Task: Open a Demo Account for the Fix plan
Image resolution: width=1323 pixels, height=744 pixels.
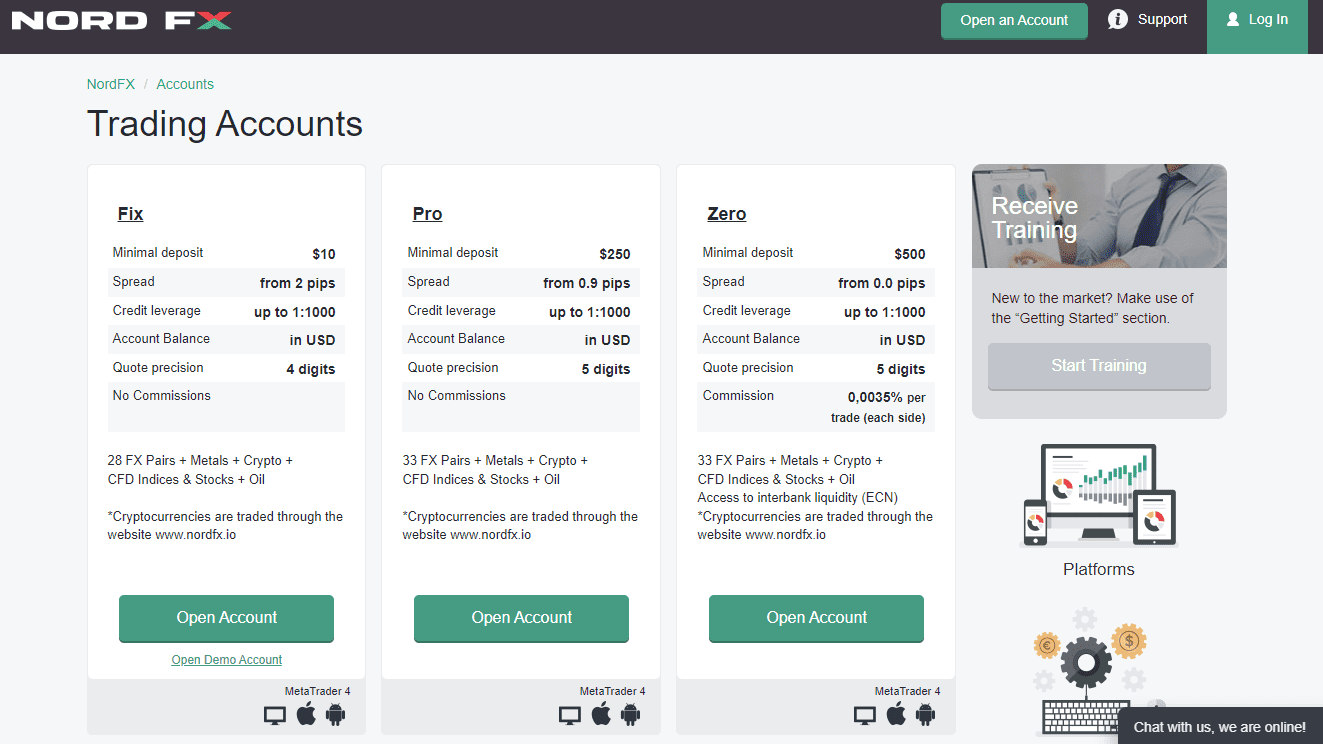Action: [x=226, y=659]
